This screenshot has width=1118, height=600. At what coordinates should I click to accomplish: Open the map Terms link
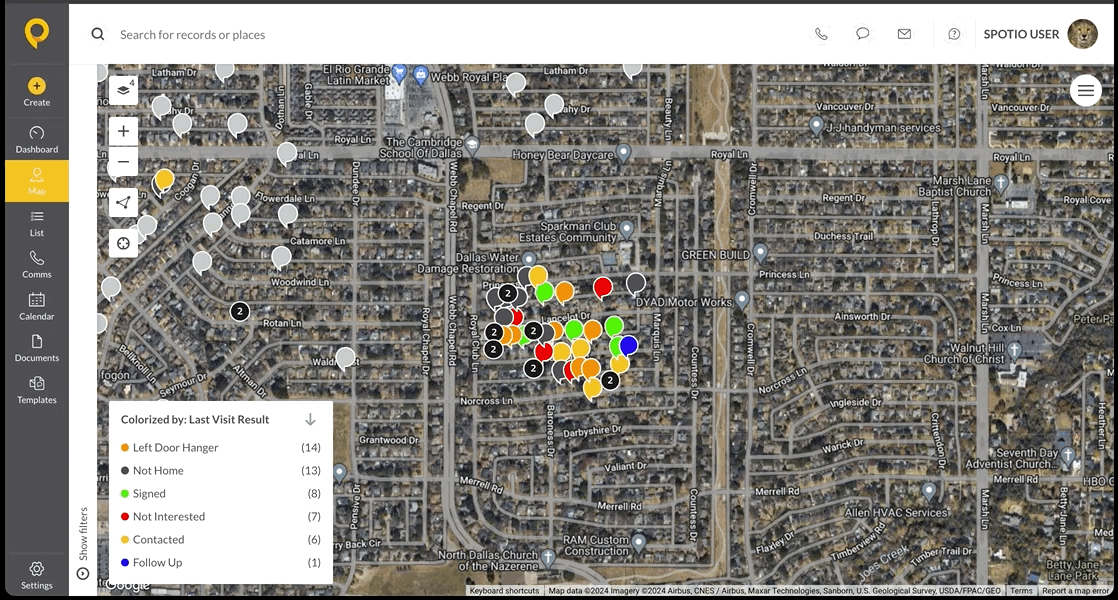[1021, 591]
